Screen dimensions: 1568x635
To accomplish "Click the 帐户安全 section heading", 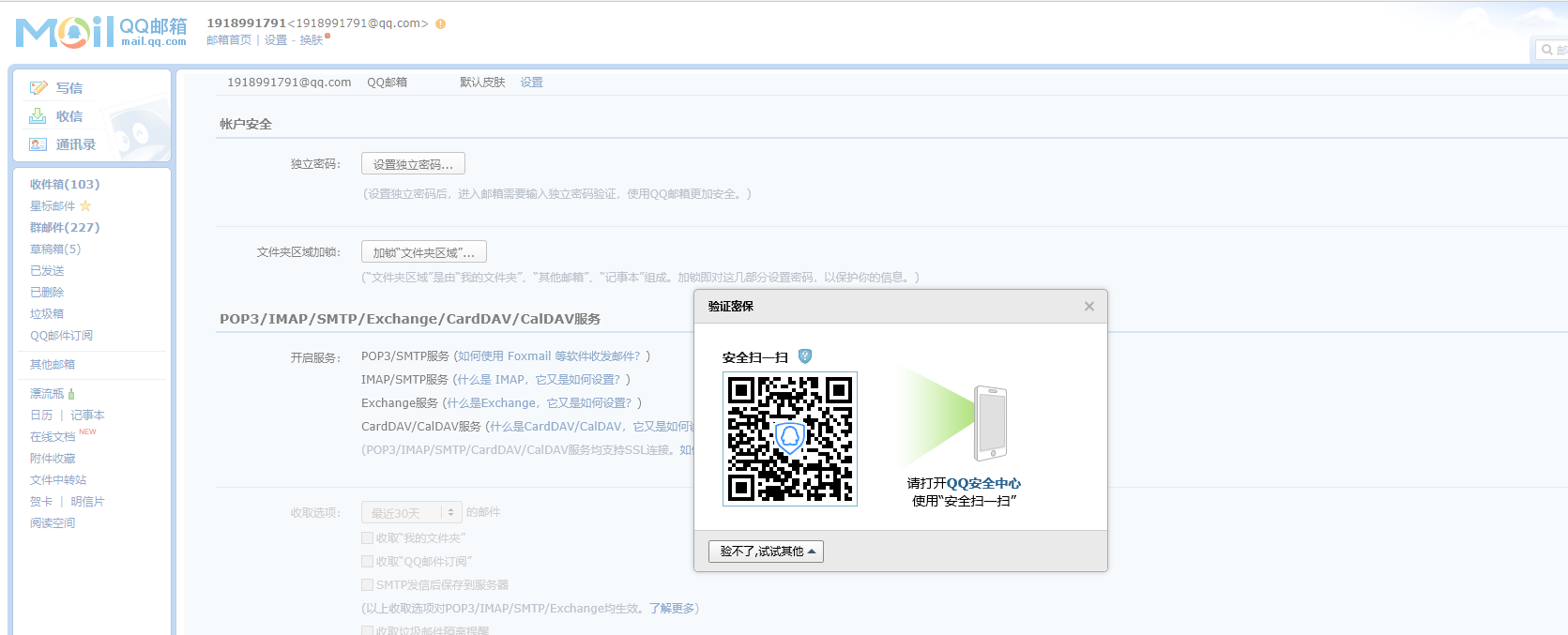I will (x=246, y=124).
